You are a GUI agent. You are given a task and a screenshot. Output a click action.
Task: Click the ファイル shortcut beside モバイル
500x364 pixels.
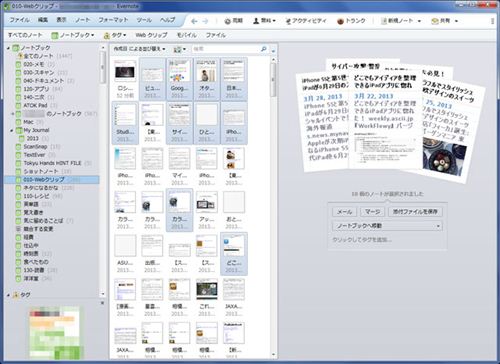[216, 35]
